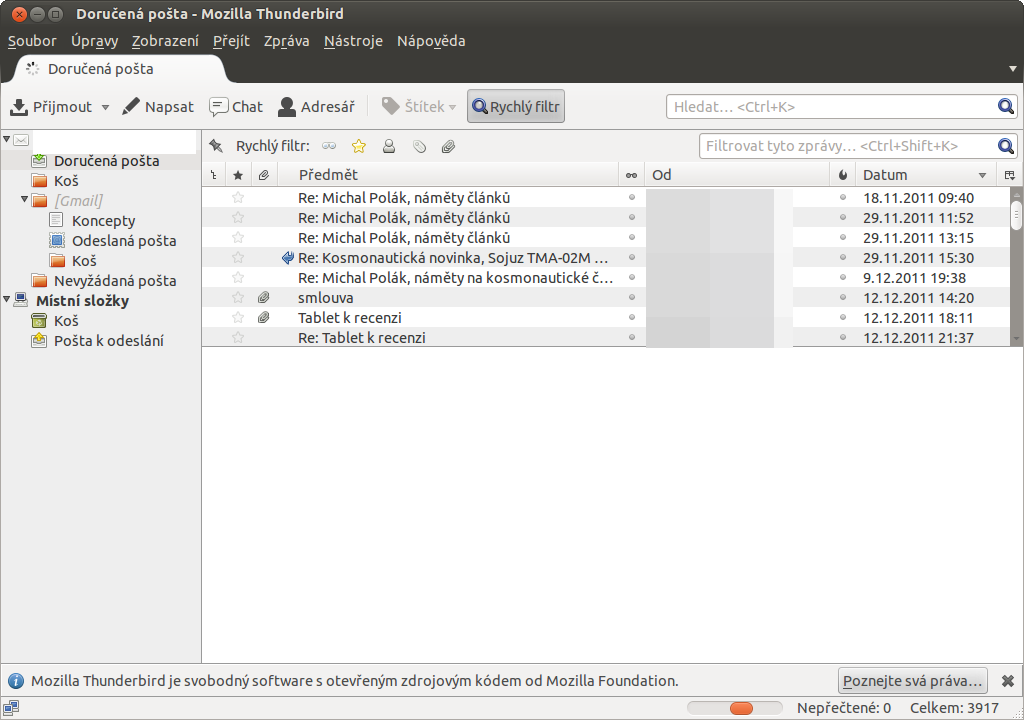The height and width of the screenshot is (720, 1024).
Task: Open the Soubor menu
Action: [x=32, y=41]
